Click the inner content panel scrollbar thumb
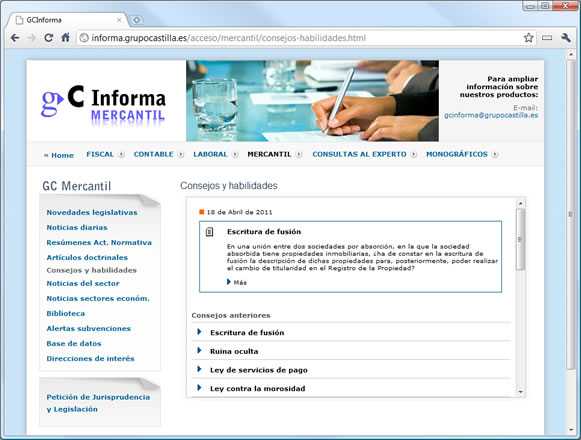The height and width of the screenshot is (440, 581). click(520, 239)
